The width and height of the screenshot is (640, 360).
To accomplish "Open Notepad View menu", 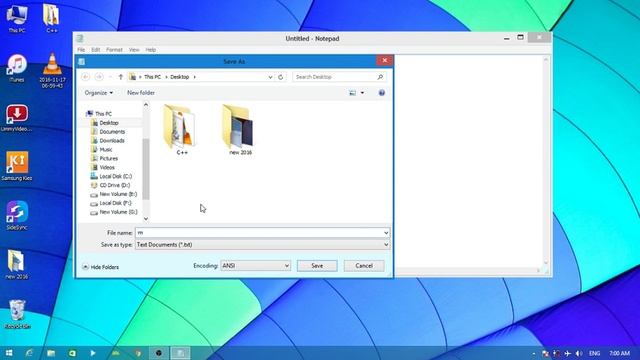I will (134, 50).
